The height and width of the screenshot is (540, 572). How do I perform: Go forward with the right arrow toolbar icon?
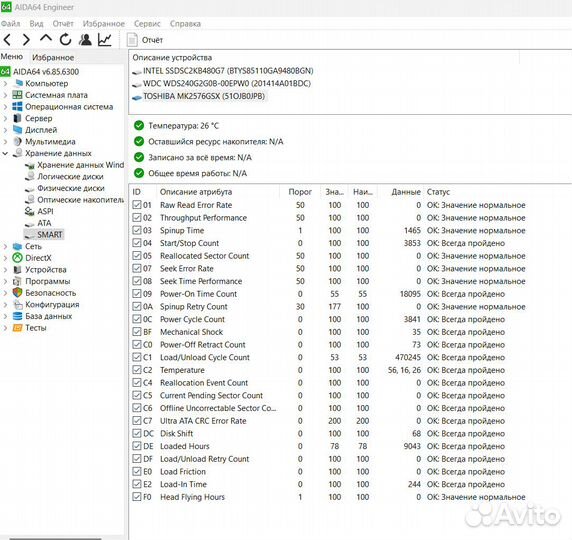[26, 39]
